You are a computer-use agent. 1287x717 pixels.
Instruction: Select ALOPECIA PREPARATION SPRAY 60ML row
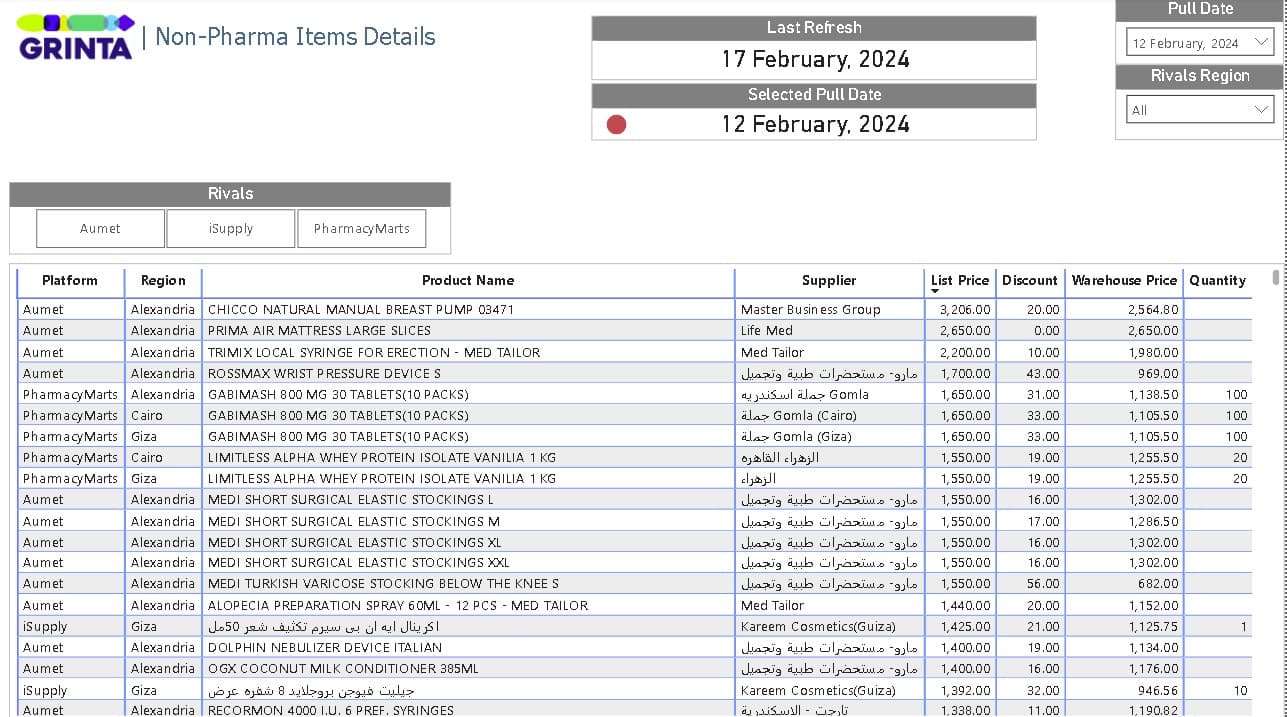pos(635,606)
